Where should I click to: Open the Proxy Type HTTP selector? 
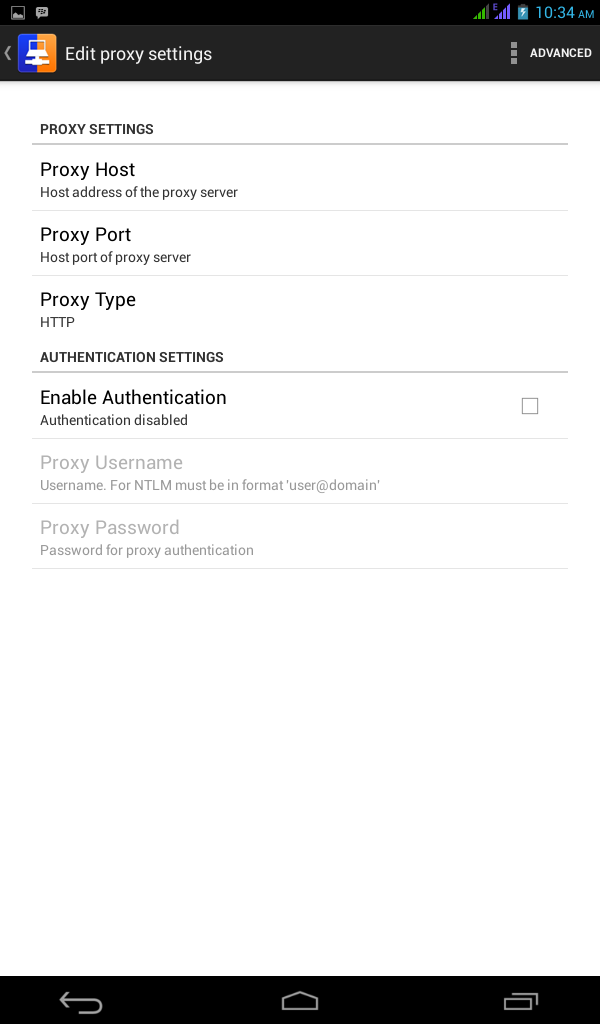[300, 309]
